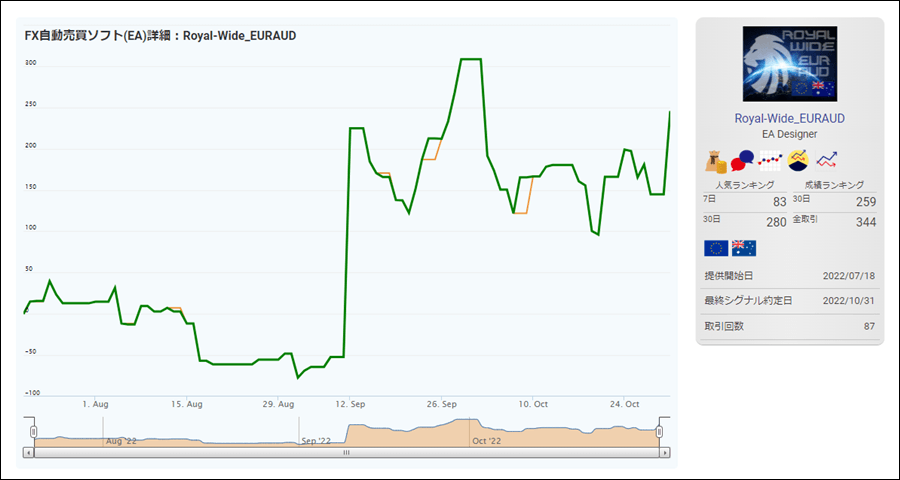Click the red and blue chat bubbles icon

tap(742, 161)
